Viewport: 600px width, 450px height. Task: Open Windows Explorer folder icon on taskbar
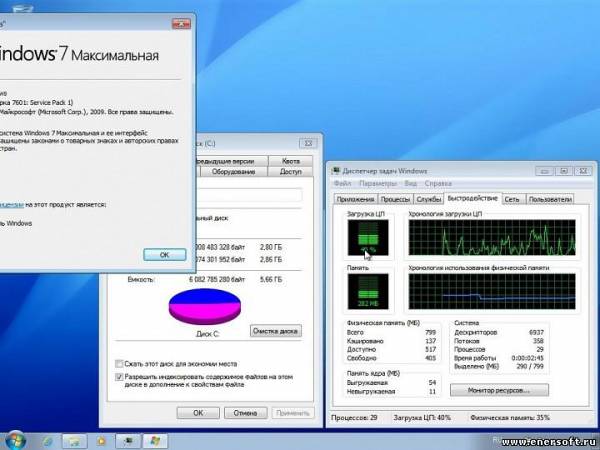pos(75,441)
